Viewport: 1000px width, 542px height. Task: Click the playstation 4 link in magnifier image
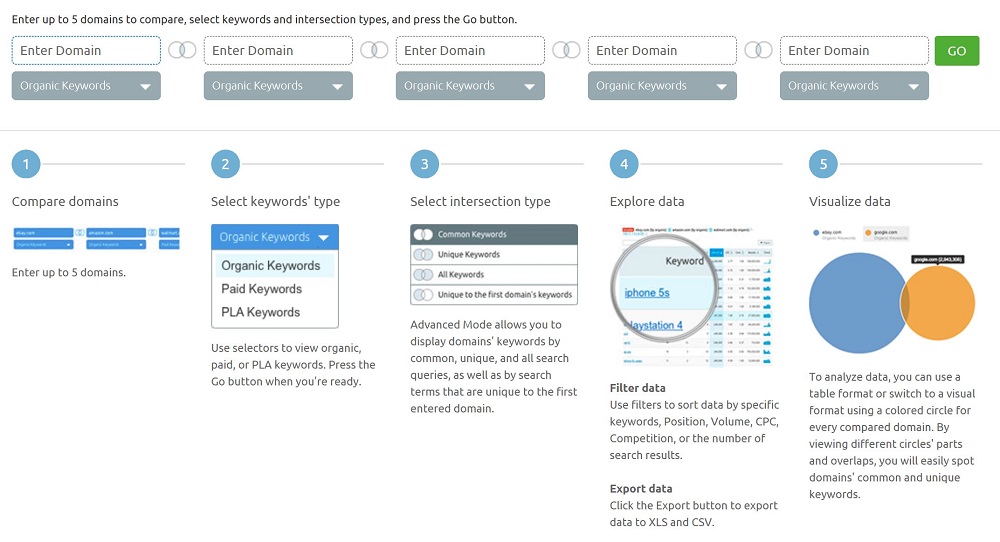656,325
